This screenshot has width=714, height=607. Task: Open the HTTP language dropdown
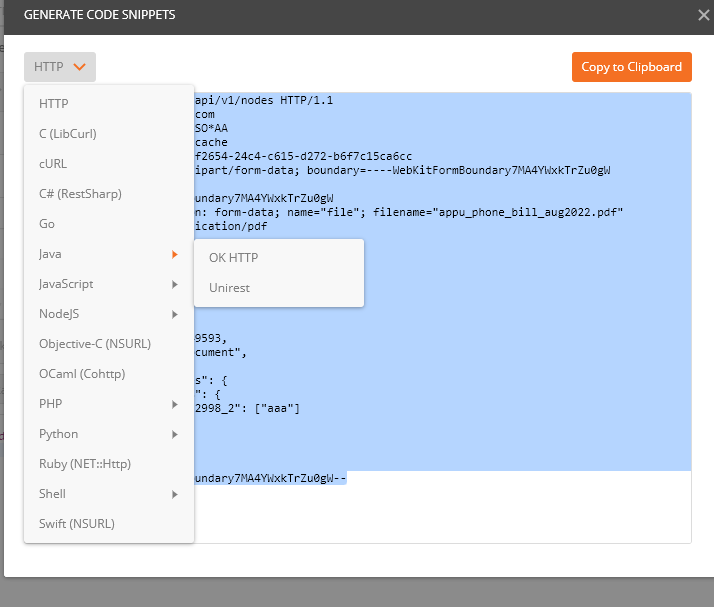click(60, 67)
